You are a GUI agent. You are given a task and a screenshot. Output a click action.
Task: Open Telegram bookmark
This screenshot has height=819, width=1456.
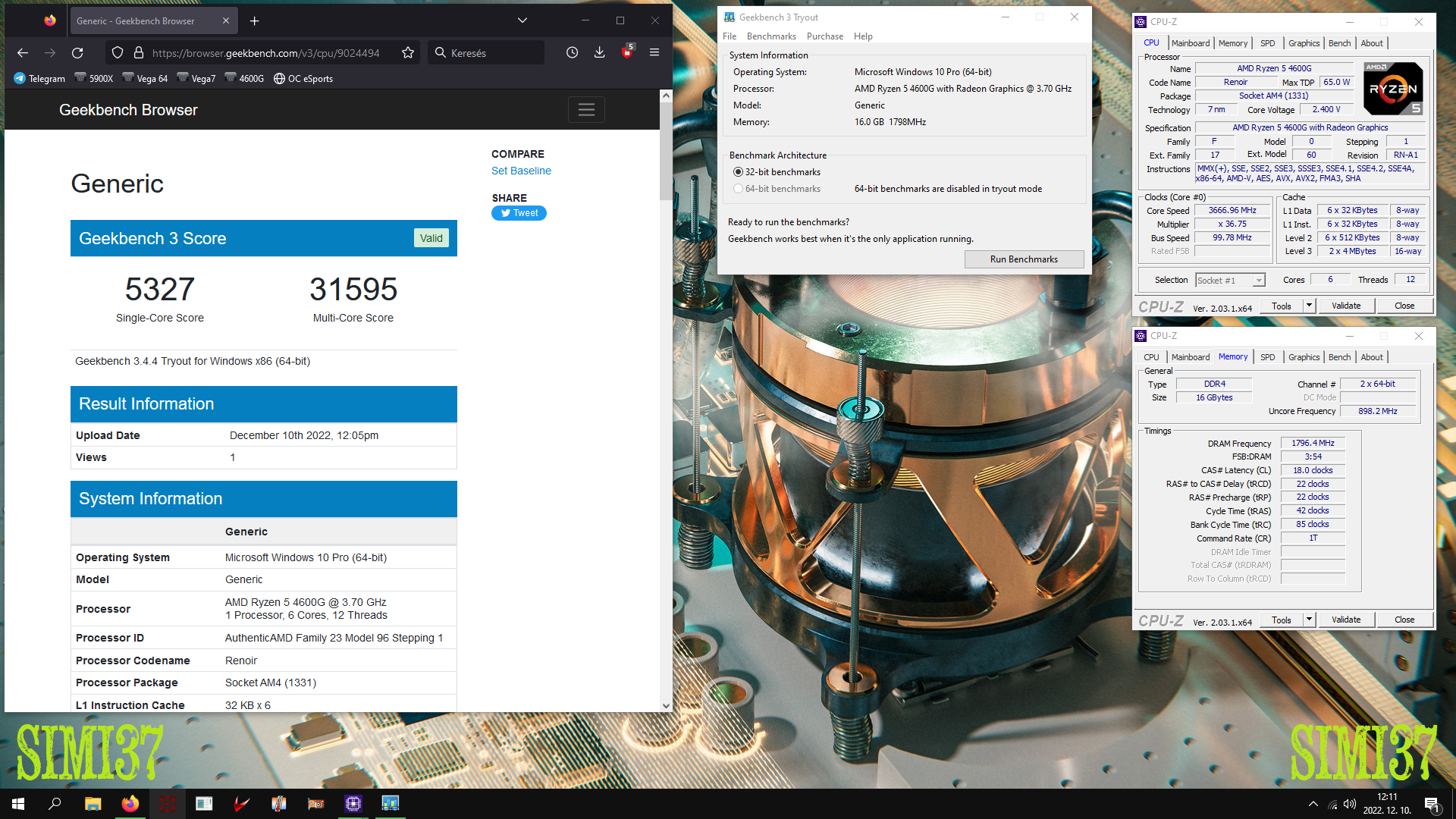pos(39,78)
